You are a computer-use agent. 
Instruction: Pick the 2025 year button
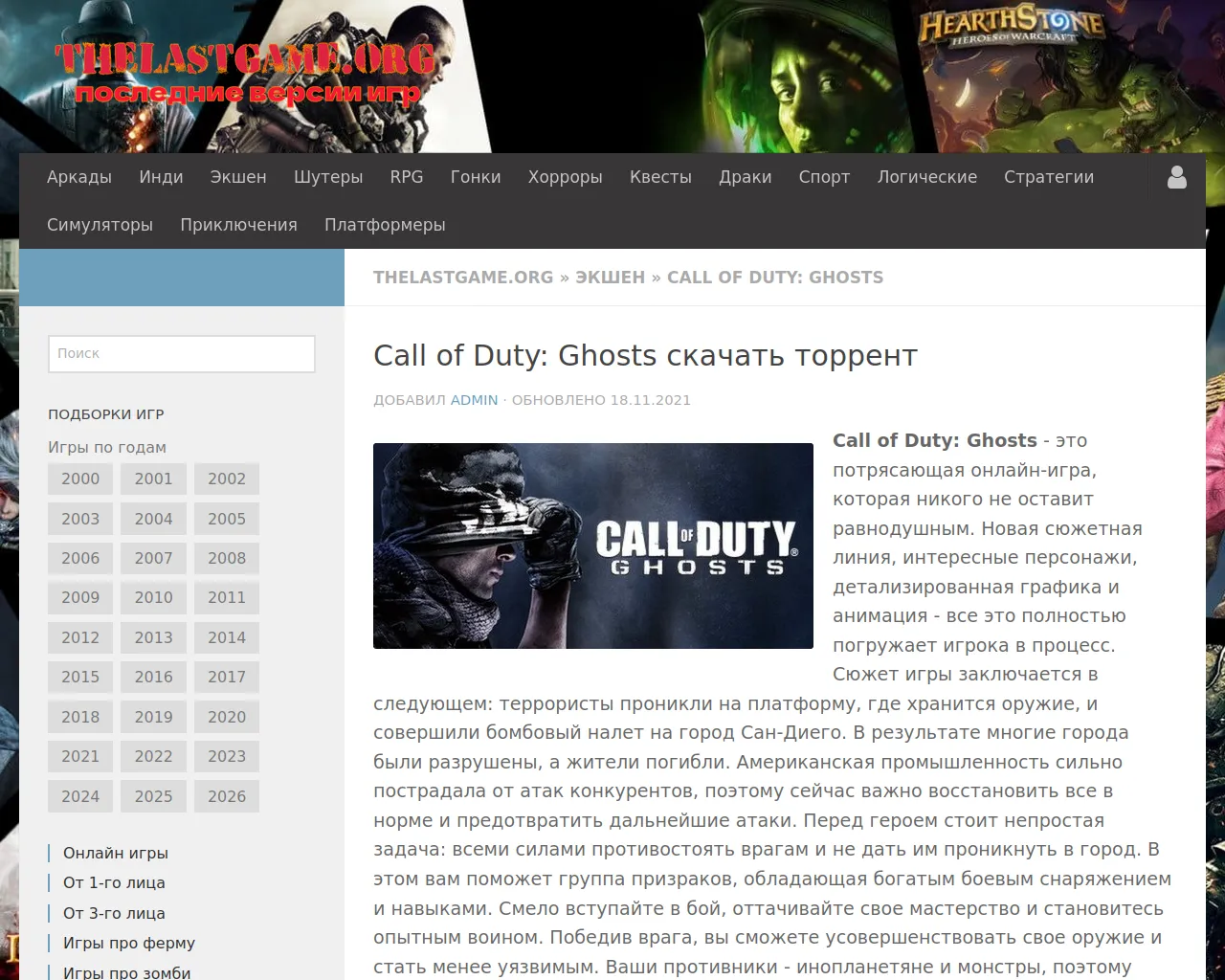tap(154, 797)
